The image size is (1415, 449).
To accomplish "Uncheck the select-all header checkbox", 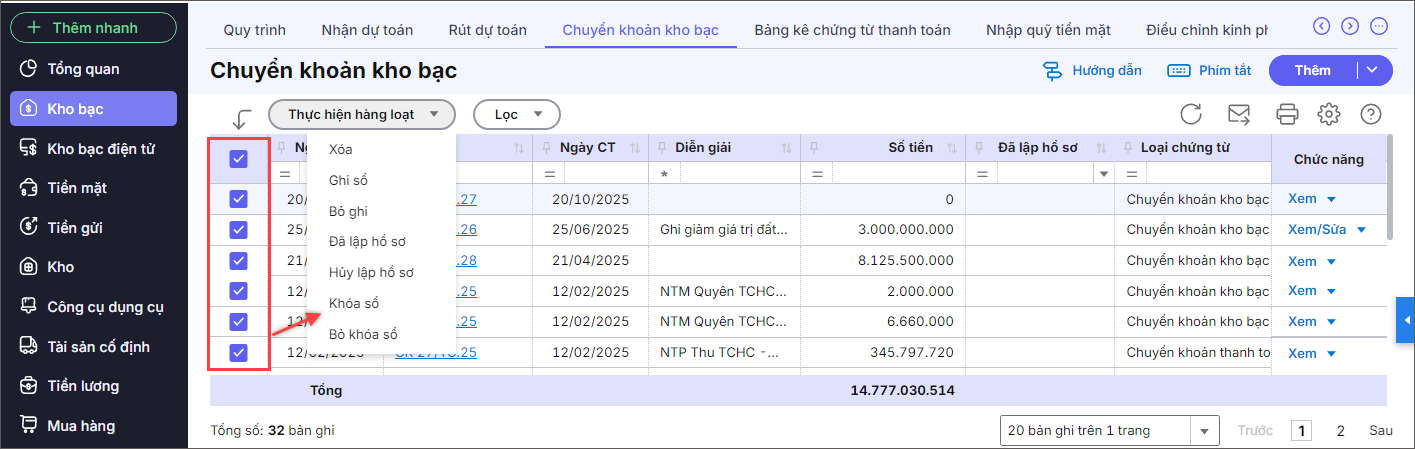I will coord(239,158).
